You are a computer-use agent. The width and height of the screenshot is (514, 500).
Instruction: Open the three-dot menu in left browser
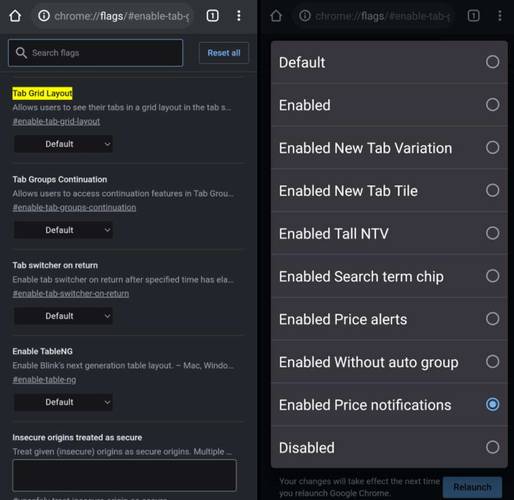tap(239, 16)
